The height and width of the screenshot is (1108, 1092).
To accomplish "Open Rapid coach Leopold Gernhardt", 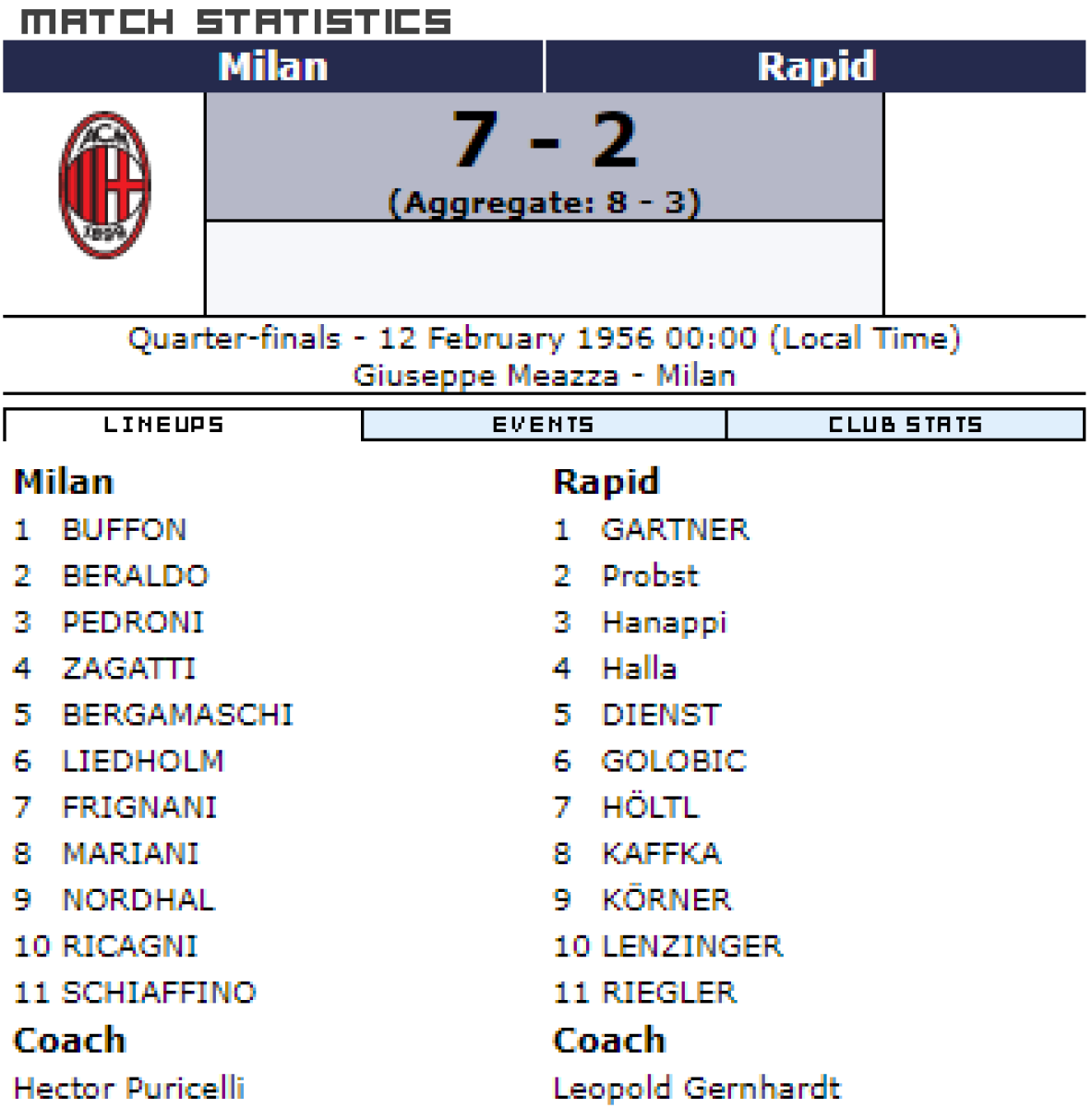I will pyautogui.click(x=697, y=1088).
